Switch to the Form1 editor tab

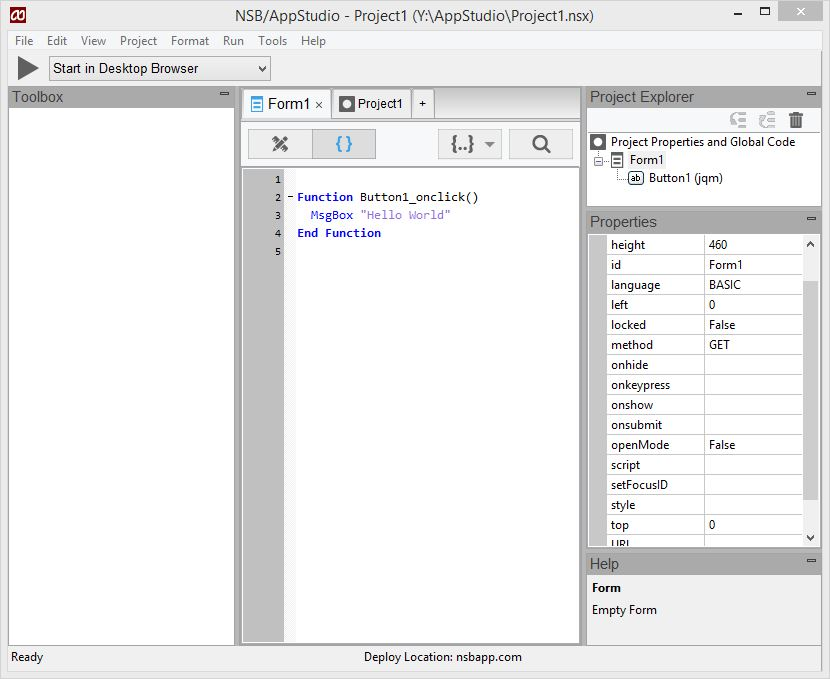[287, 104]
